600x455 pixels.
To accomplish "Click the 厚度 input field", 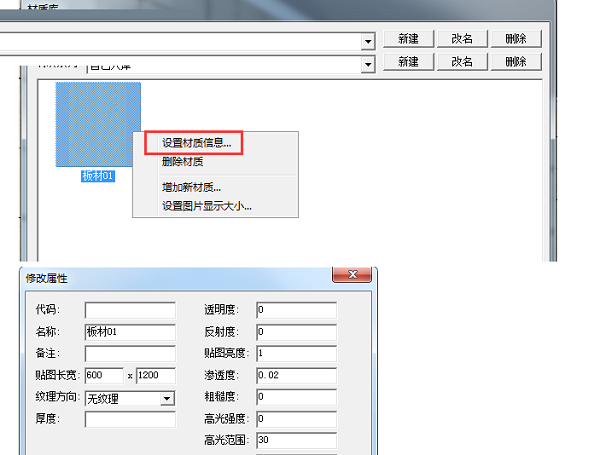I will 130,419.
